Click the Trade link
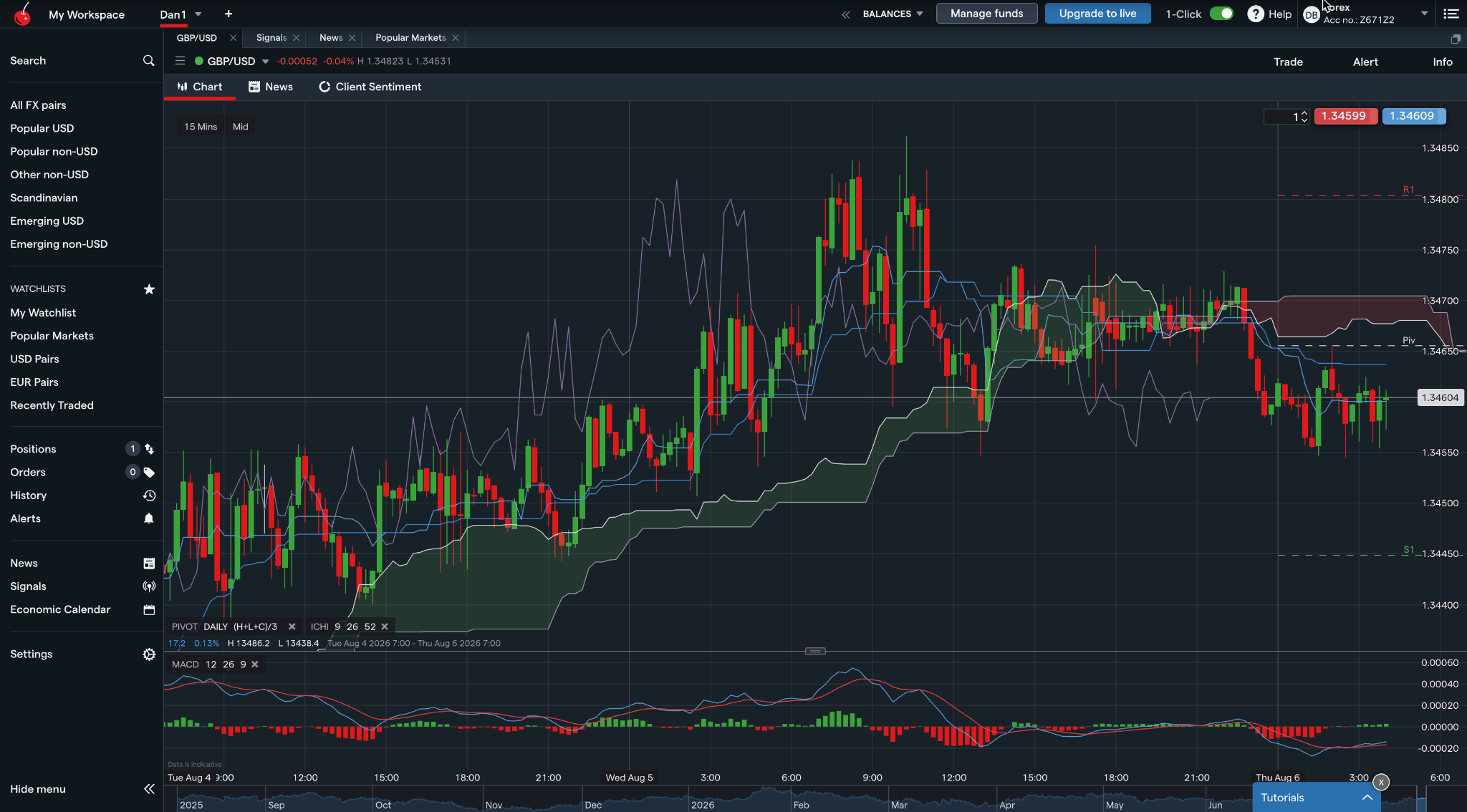The height and width of the screenshot is (812, 1467). 1288,62
